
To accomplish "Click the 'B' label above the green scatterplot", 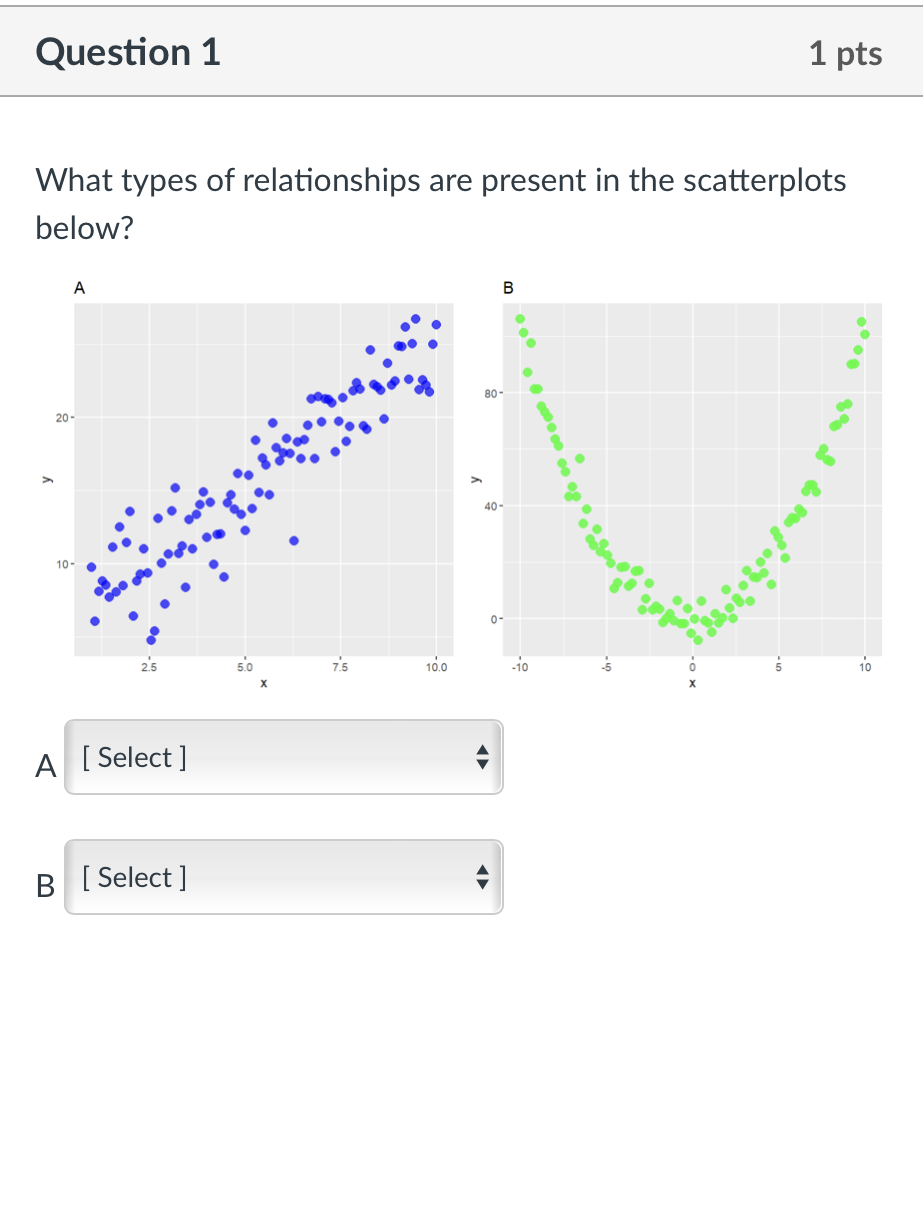I will [507, 287].
